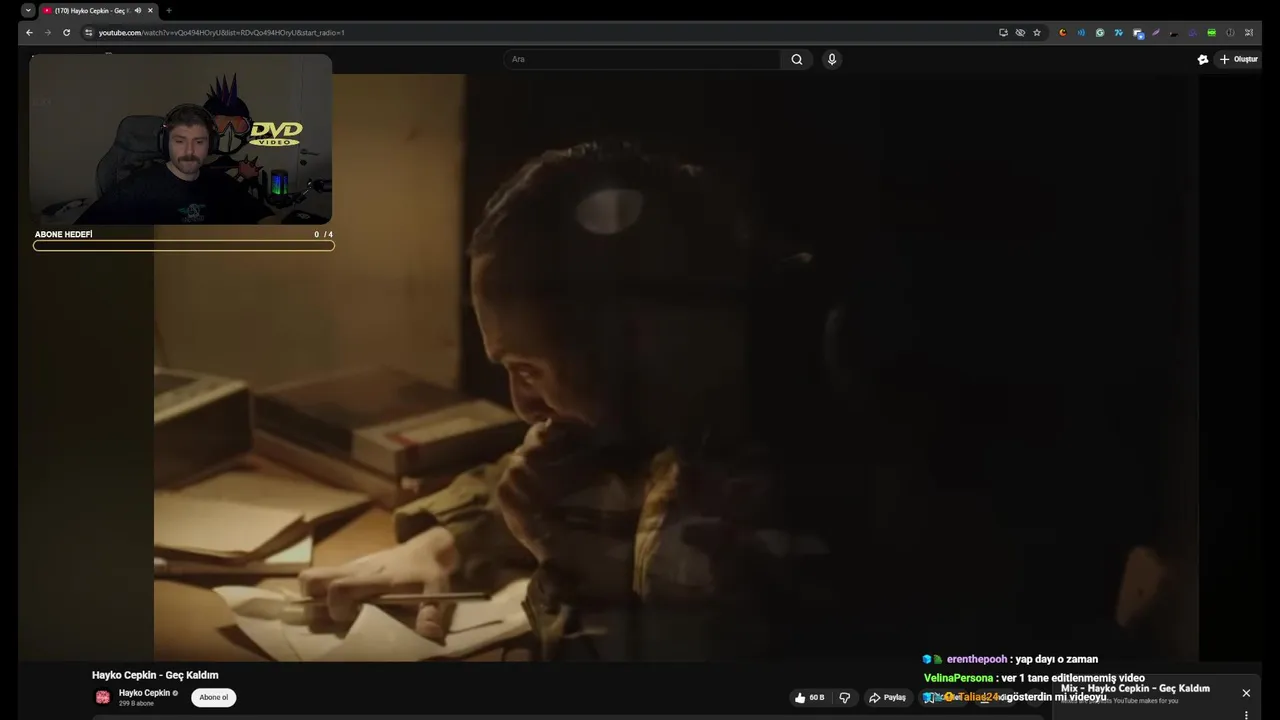View site information icon in address bar
This screenshot has width=1280, height=720.
point(88,32)
